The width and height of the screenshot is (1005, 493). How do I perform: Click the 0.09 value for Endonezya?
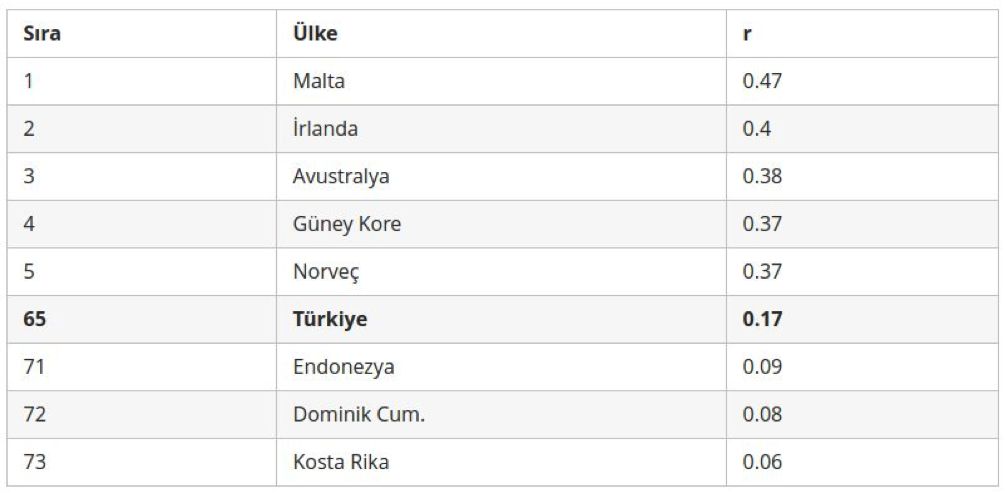tap(762, 367)
